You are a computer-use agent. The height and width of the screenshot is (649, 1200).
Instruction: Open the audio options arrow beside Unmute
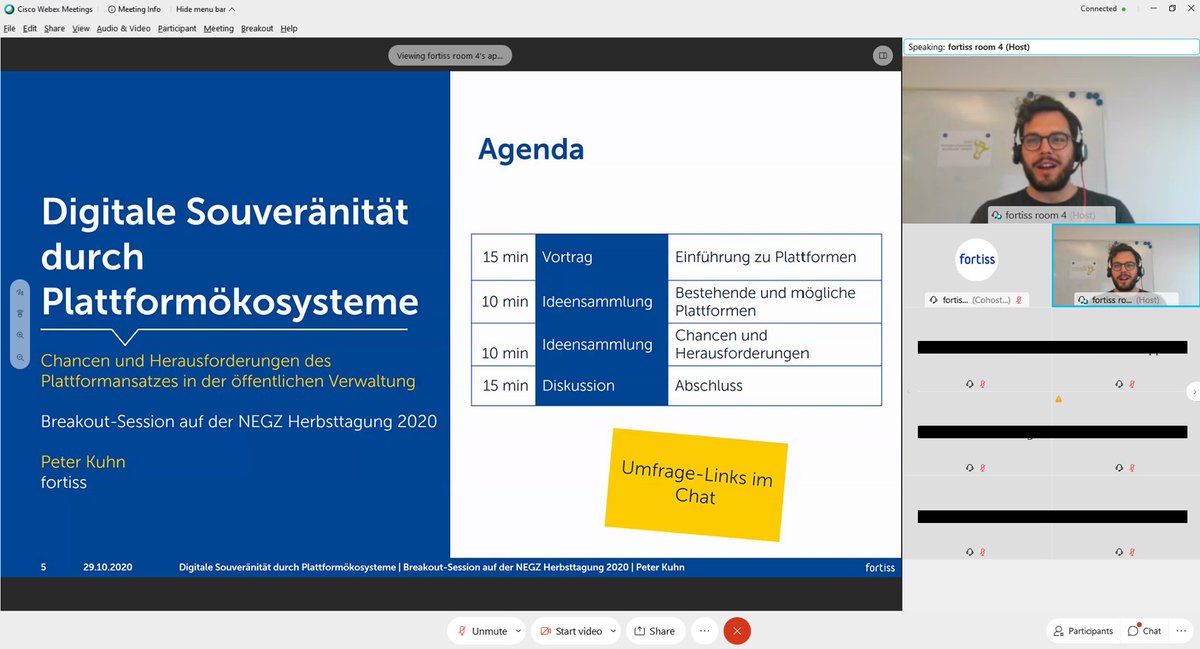click(519, 631)
